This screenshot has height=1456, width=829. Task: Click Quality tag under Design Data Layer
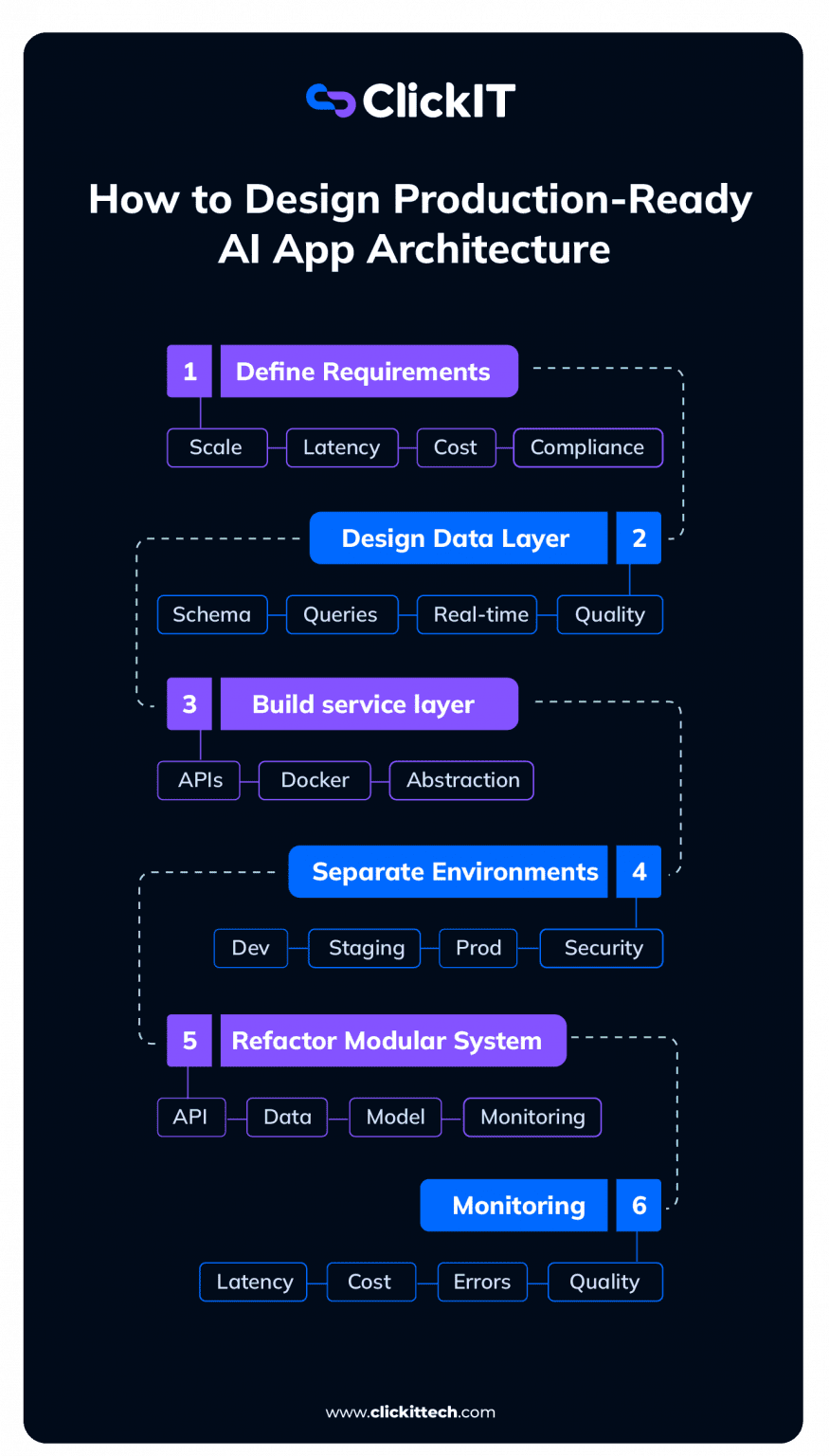pyautogui.click(x=609, y=614)
